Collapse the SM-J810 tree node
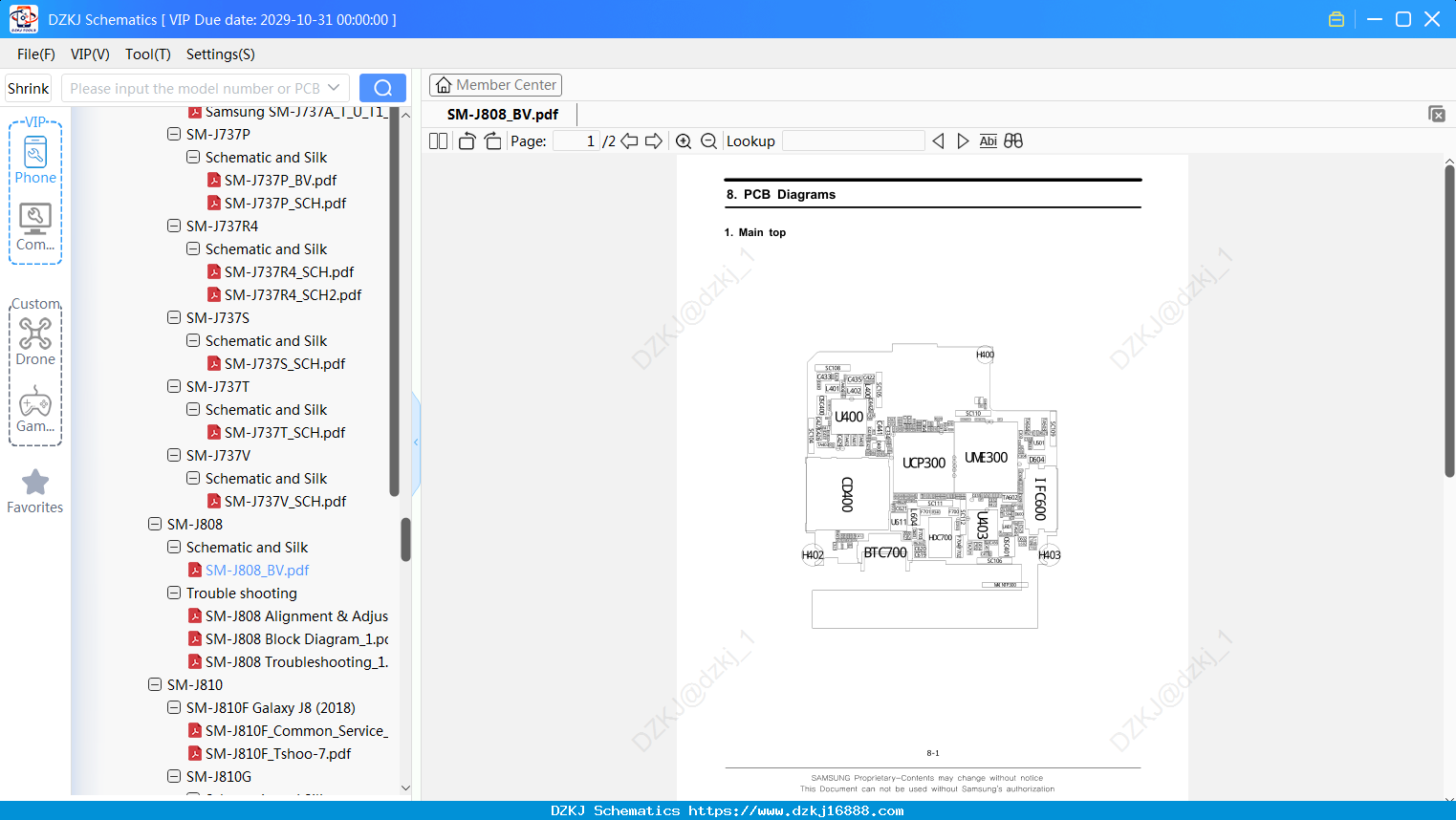1456x820 pixels. point(155,684)
